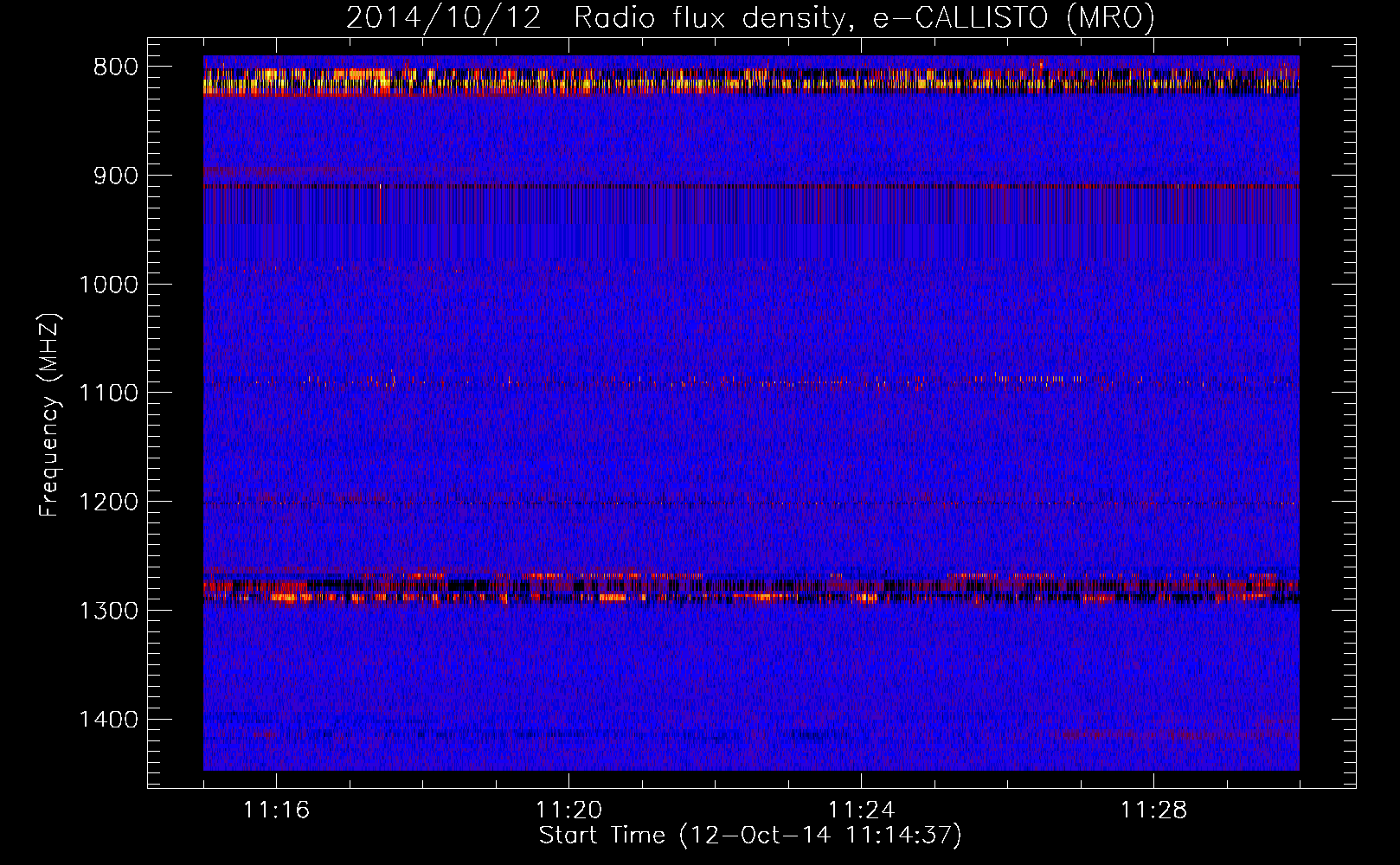
Task: Click the red-black interference band near 1280 MHz
Action: coord(751,588)
